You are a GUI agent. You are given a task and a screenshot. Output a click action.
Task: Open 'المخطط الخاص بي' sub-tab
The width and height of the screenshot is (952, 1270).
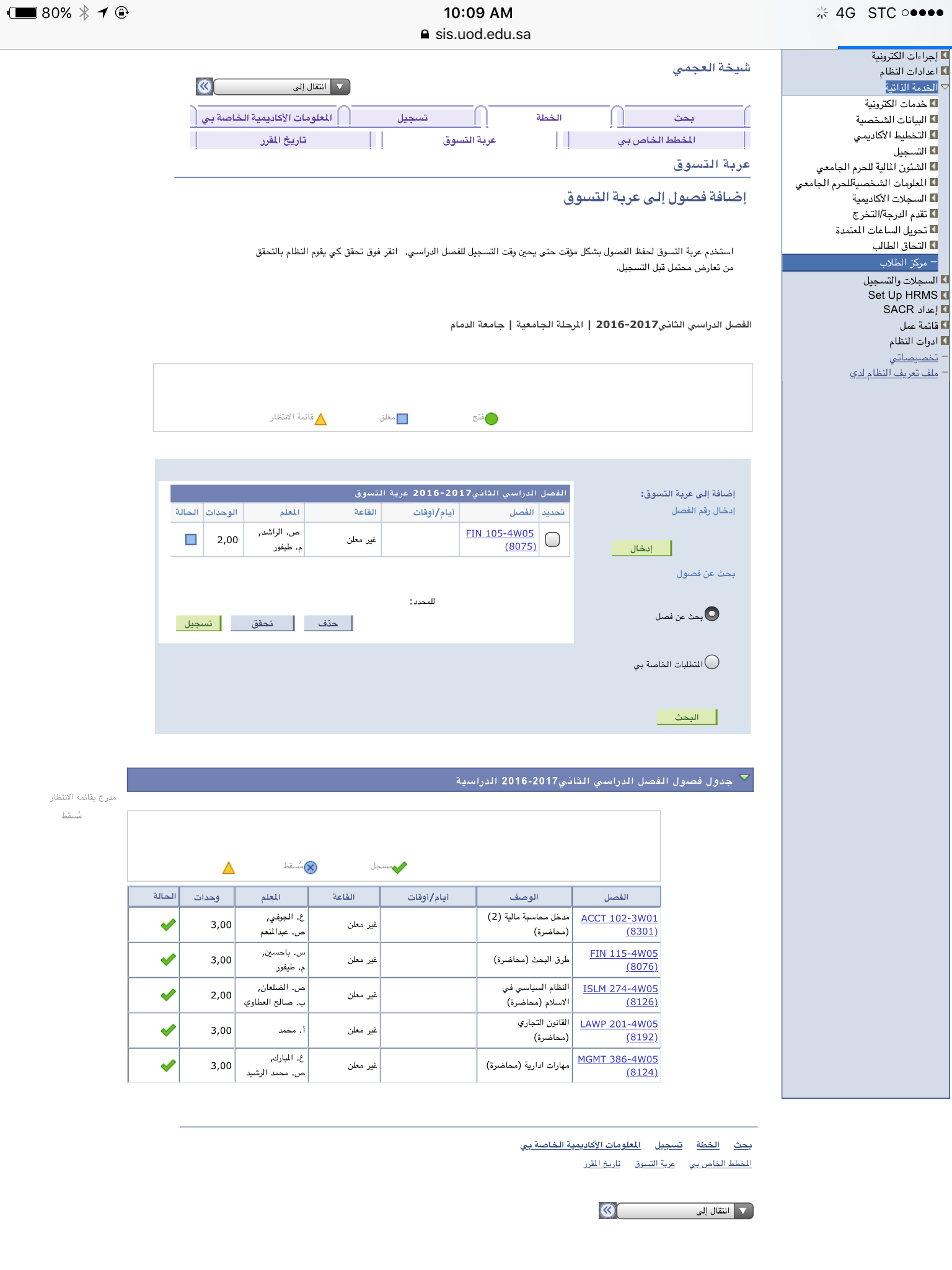[x=656, y=140]
